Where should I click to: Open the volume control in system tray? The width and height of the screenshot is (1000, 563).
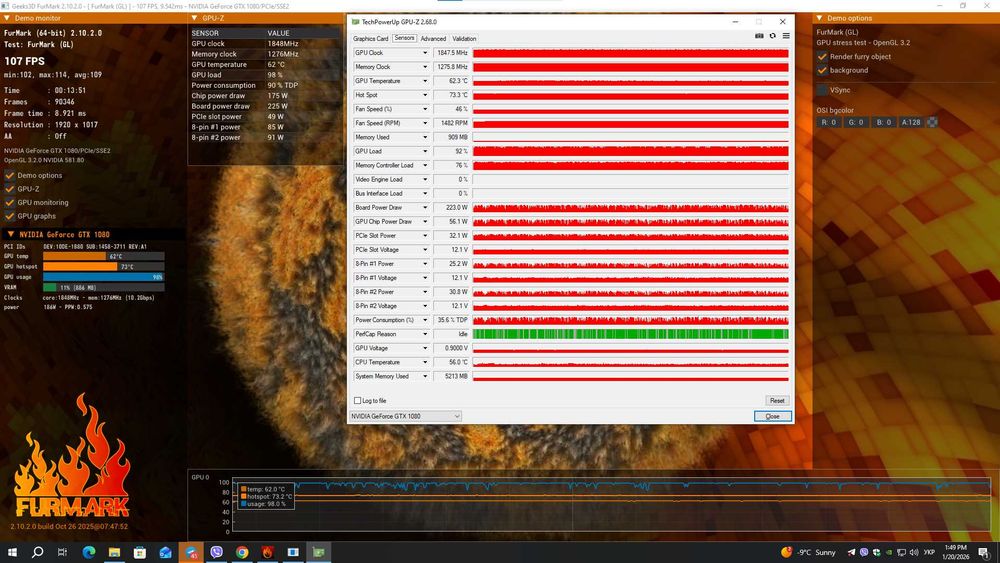click(913, 552)
